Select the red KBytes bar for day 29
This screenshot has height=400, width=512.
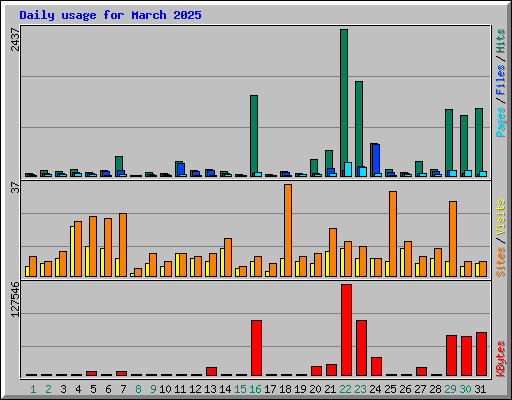(451, 356)
